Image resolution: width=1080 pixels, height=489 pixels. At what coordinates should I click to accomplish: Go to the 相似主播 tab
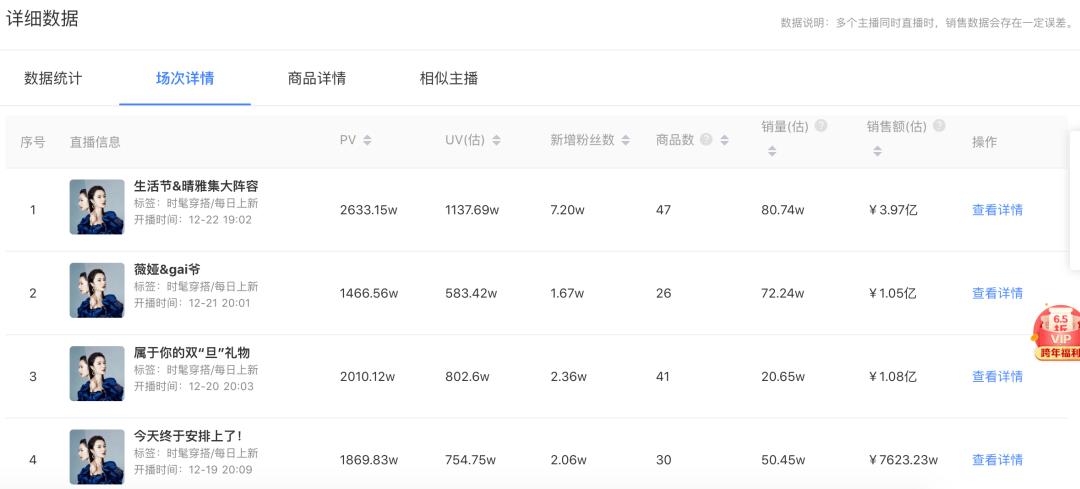point(449,78)
